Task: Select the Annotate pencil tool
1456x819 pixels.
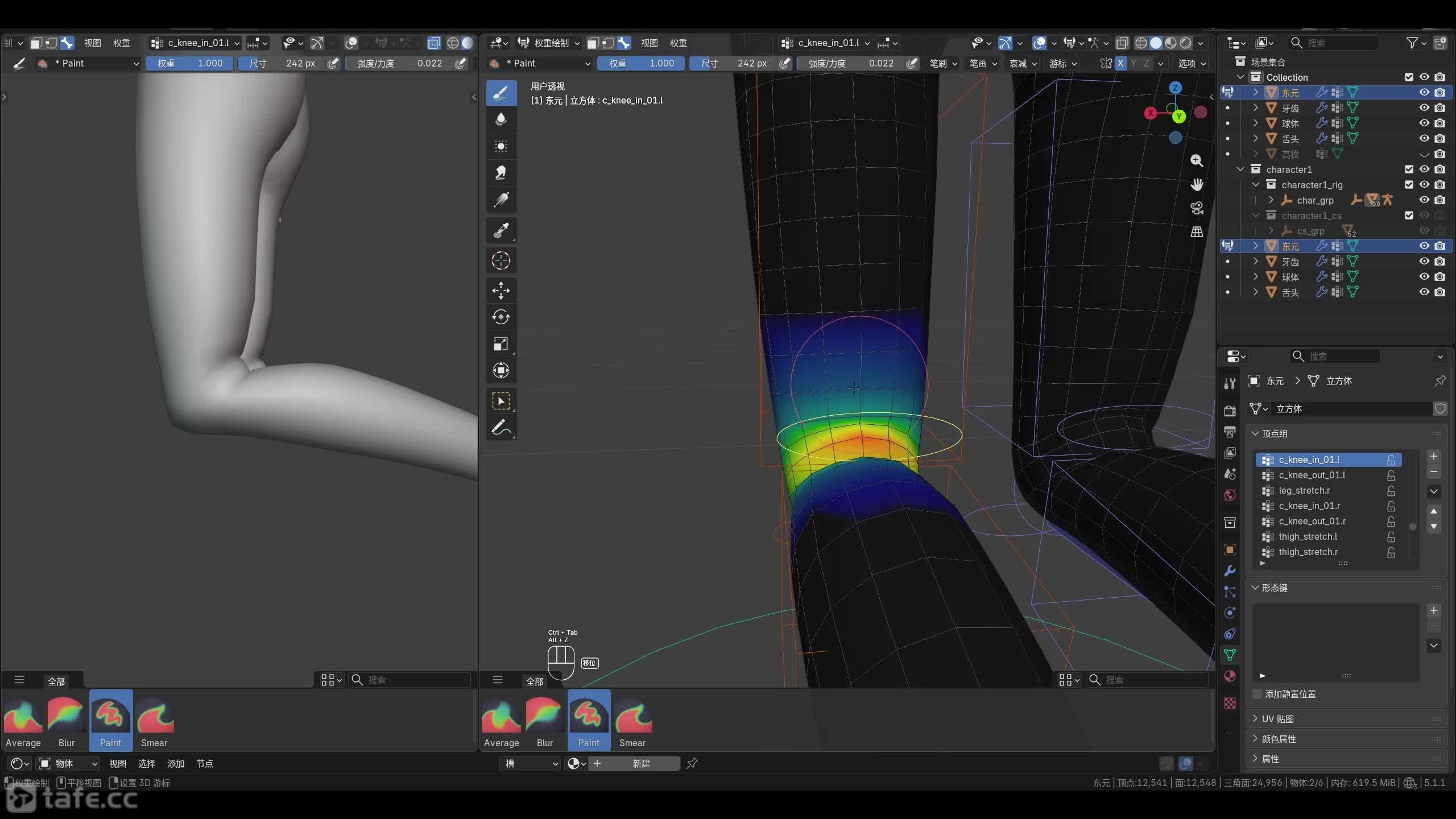Action: (x=501, y=428)
